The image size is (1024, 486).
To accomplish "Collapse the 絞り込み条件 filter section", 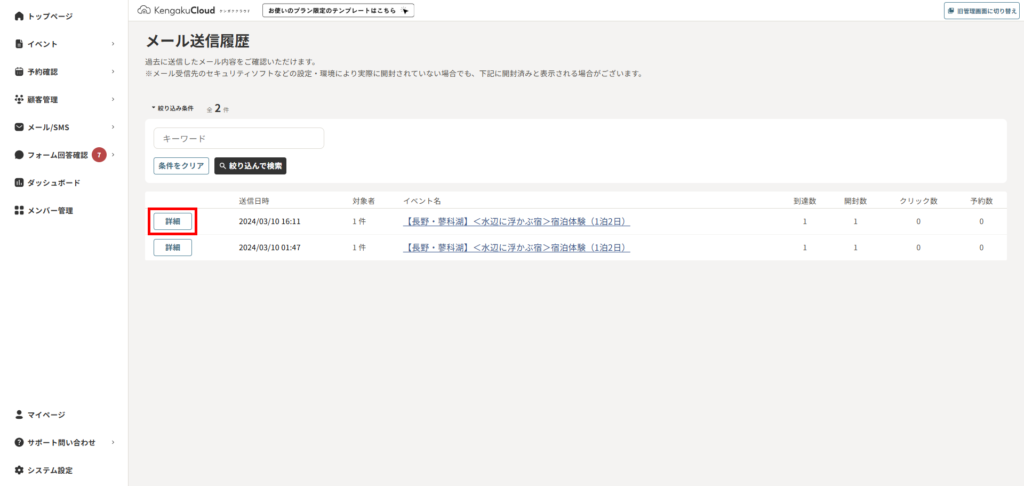I will [x=172, y=108].
